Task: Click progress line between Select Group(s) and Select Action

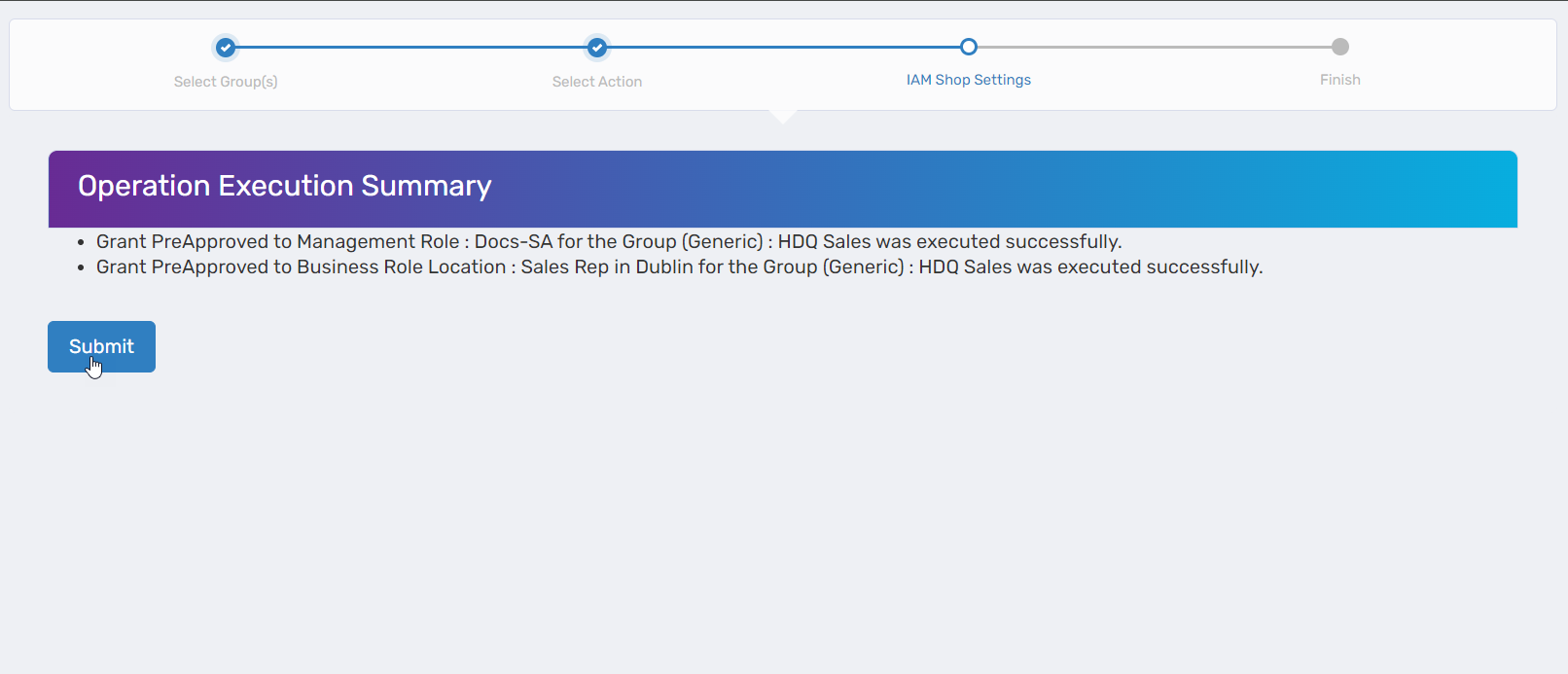Action: (411, 47)
